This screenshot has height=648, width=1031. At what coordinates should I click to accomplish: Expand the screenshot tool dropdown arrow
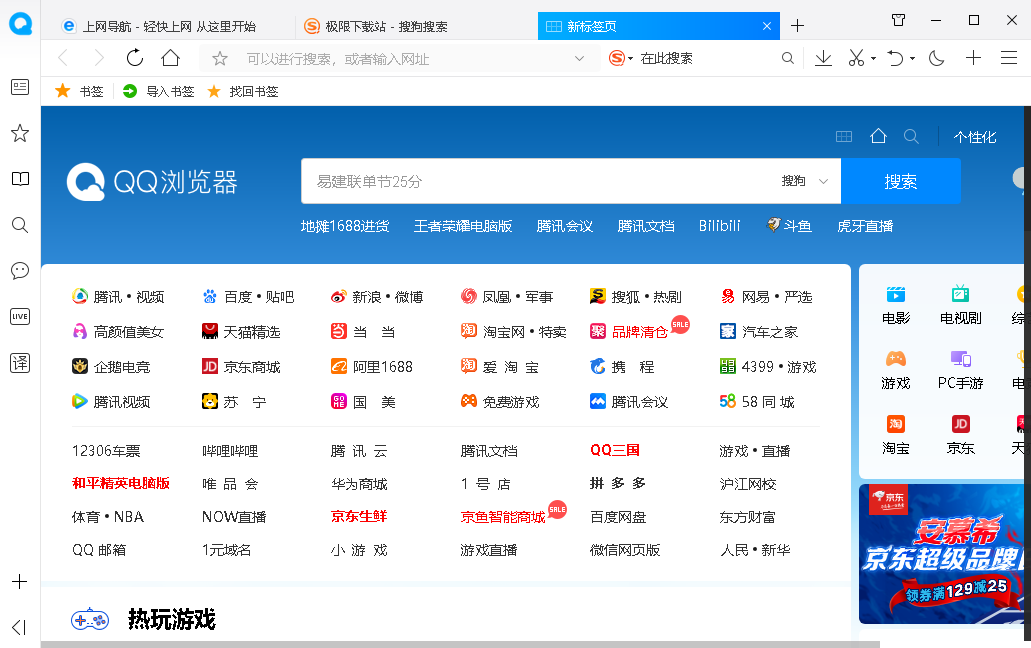tap(873, 58)
